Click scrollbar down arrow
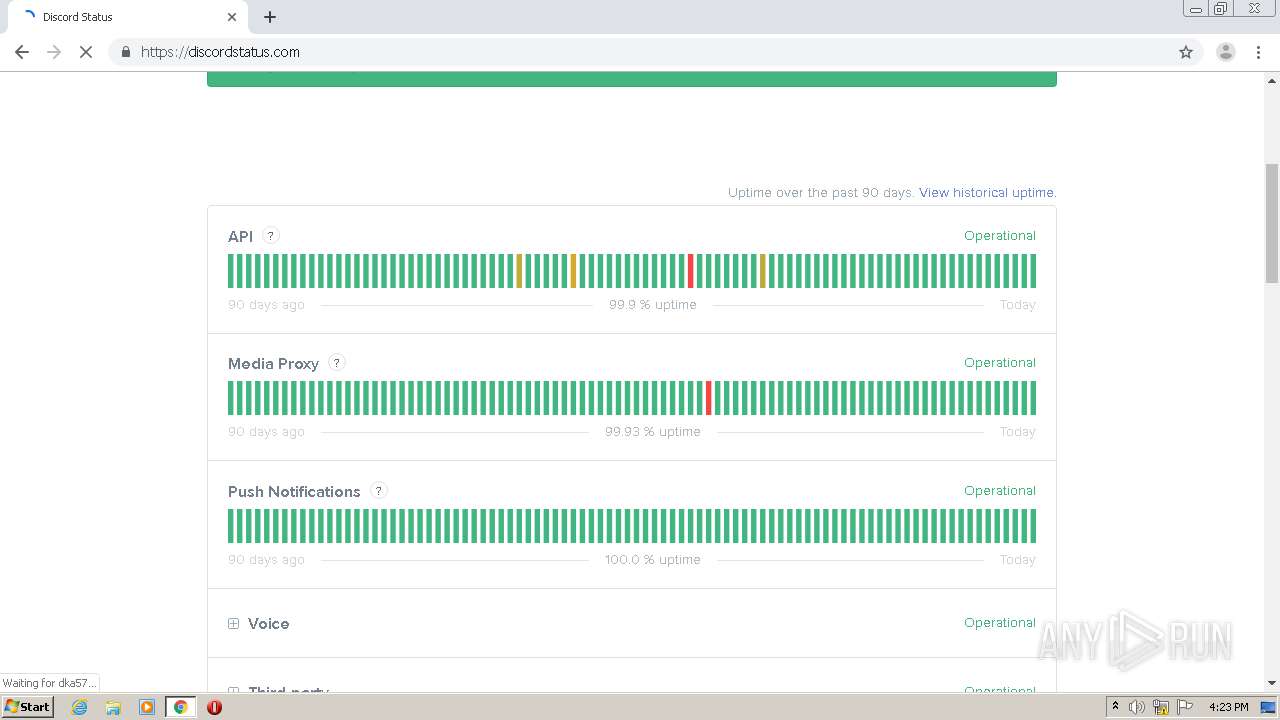The image size is (1280, 720). 1271,682
